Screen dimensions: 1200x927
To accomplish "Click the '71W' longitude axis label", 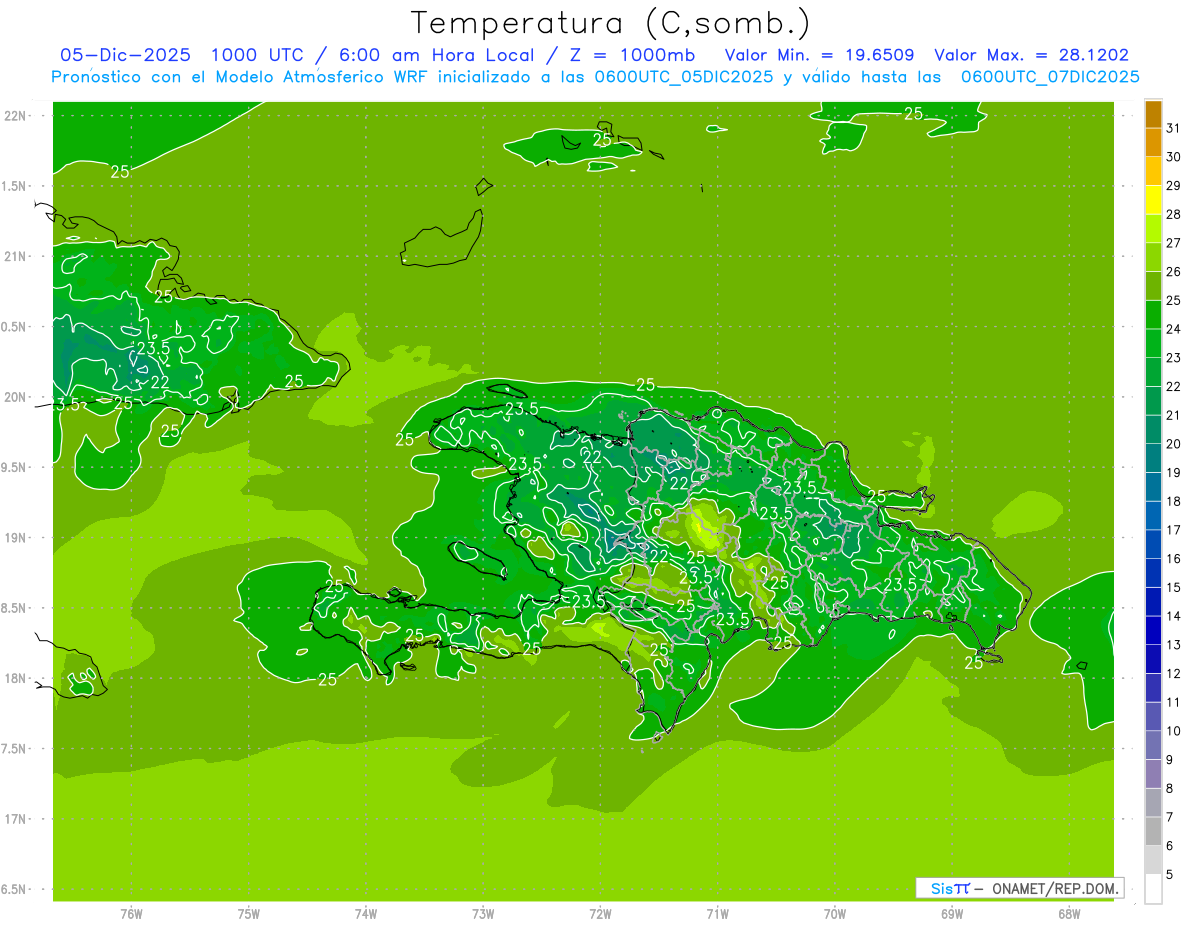I will click(x=717, y=913).
